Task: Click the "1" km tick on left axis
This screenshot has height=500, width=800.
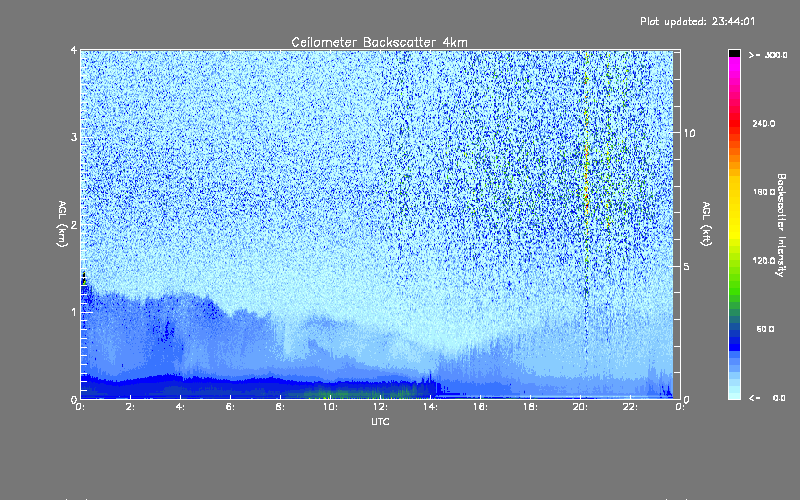Action: click(74, 312)
